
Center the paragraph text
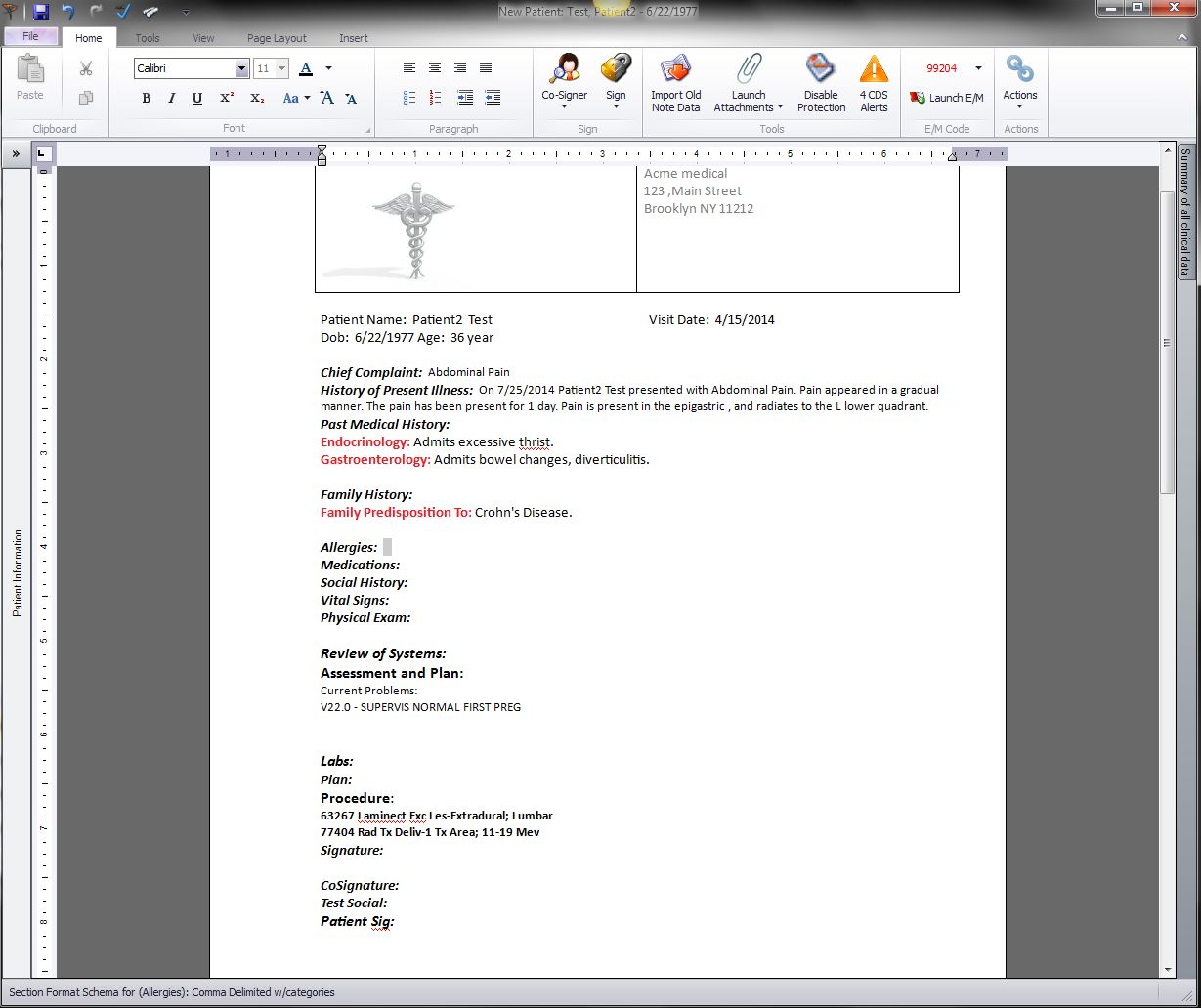click(435, 68)
